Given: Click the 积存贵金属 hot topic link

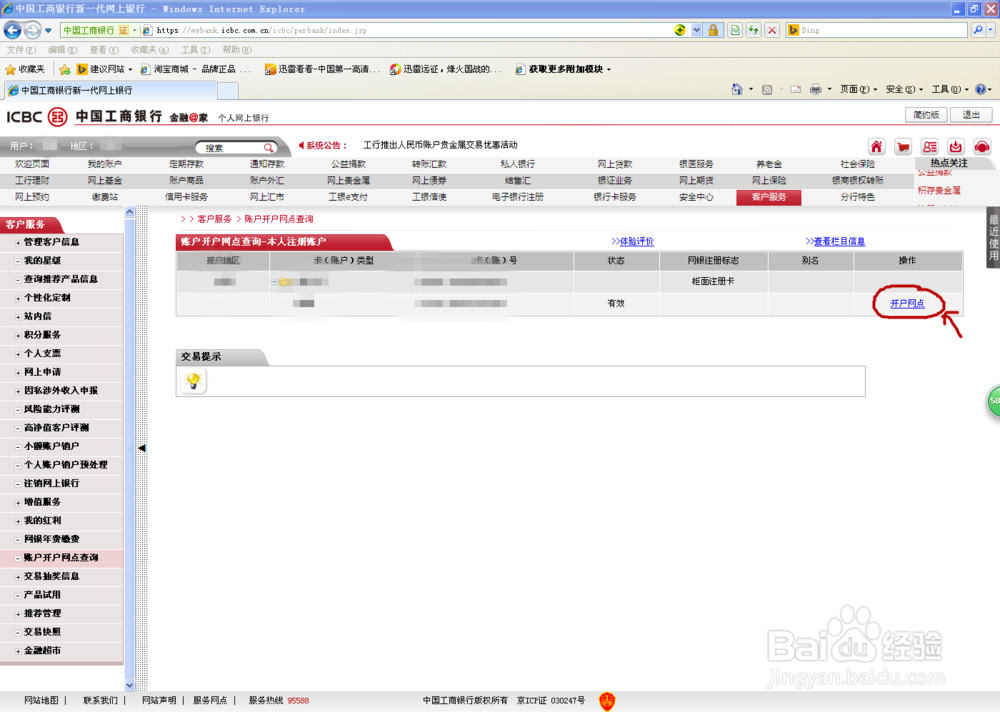Looking at the screenshot, I should (x=939, y=190).
